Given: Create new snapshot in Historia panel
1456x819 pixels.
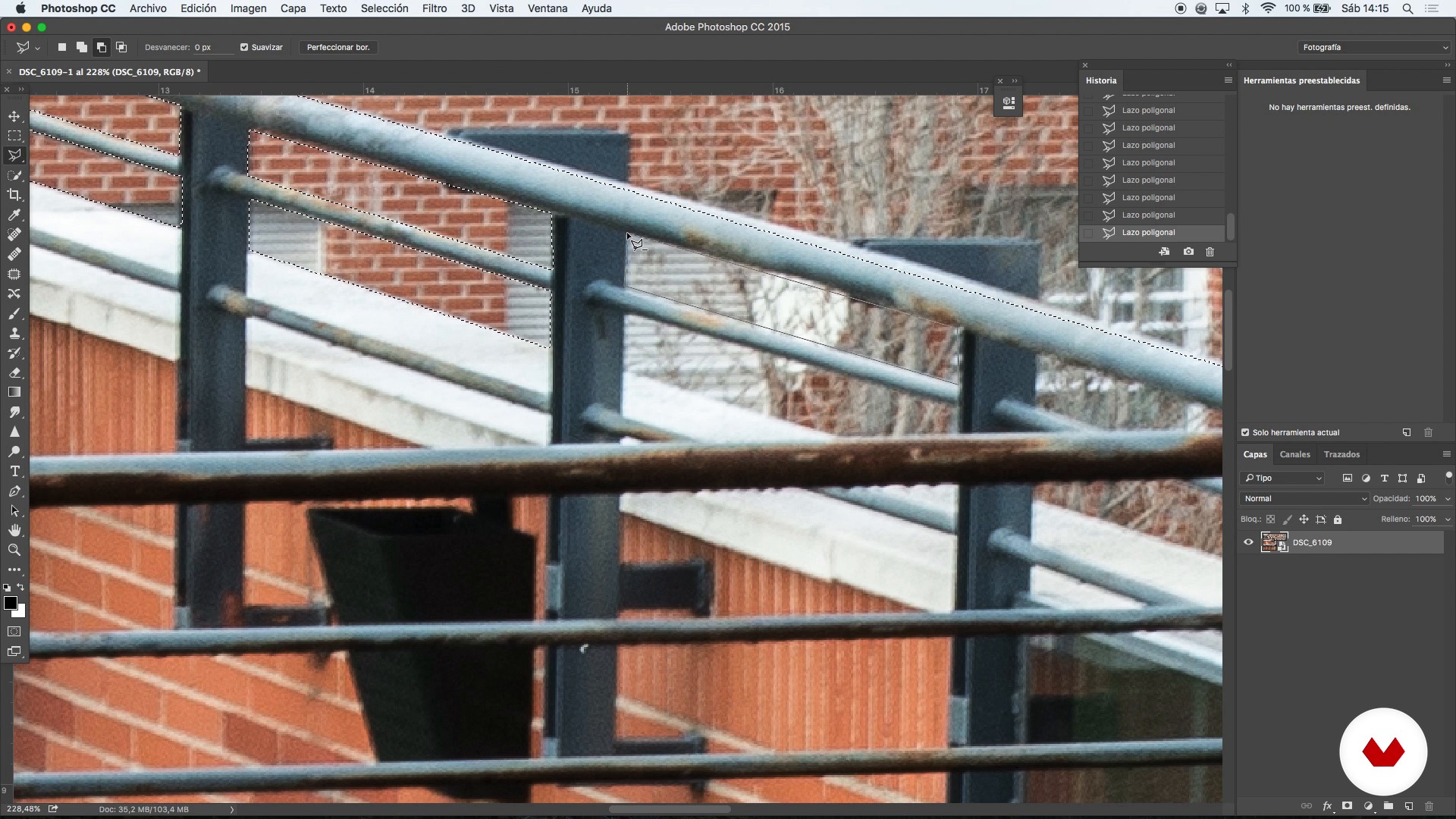Looking at the screenshot, I should point(1188,252).
